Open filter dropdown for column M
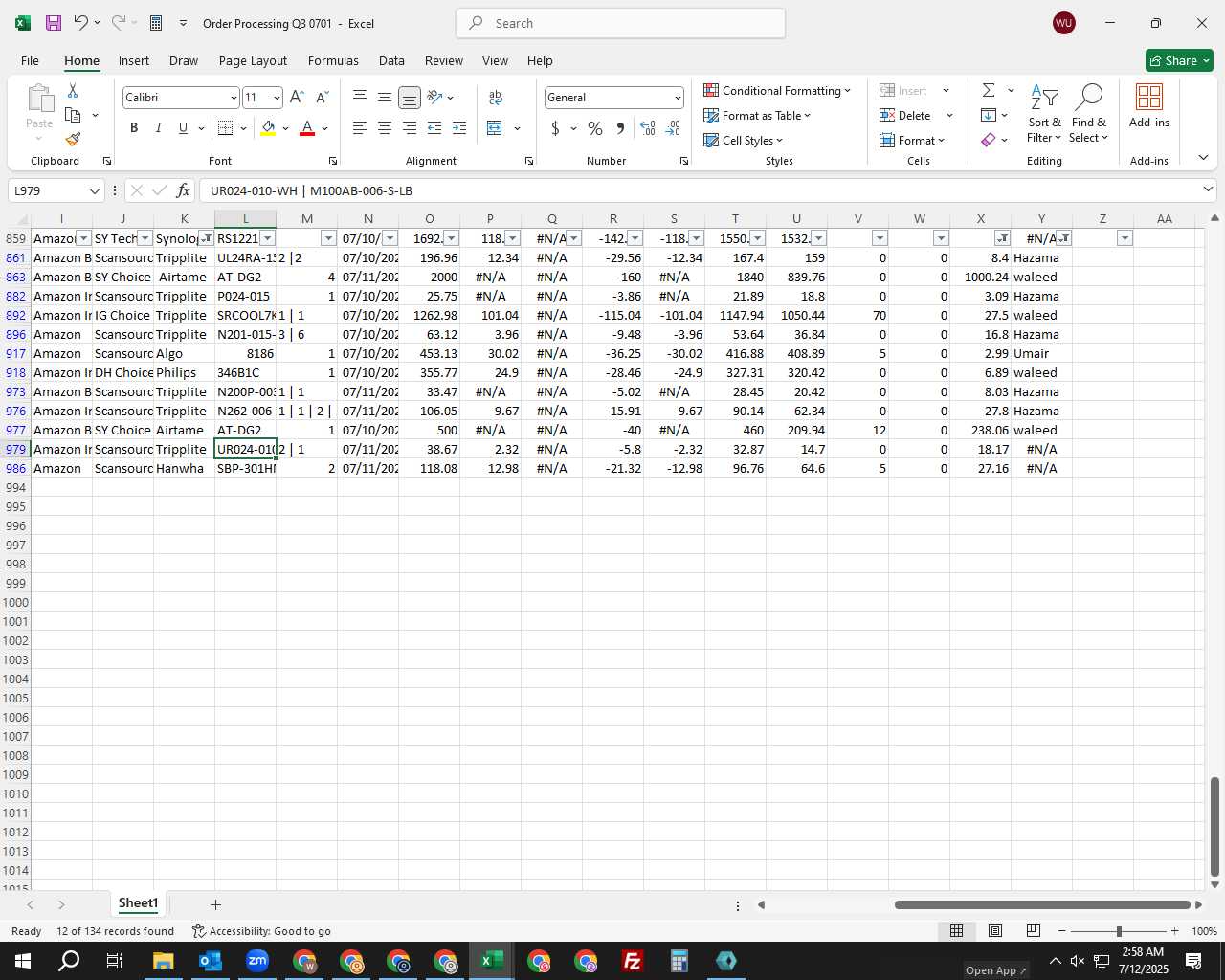This screenshot has width=1225, height=980. pyautogui.click(x=328, y=238)
